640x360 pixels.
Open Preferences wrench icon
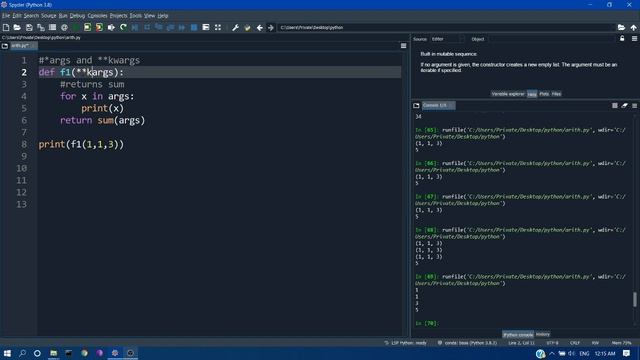click(x=236, y=27)
